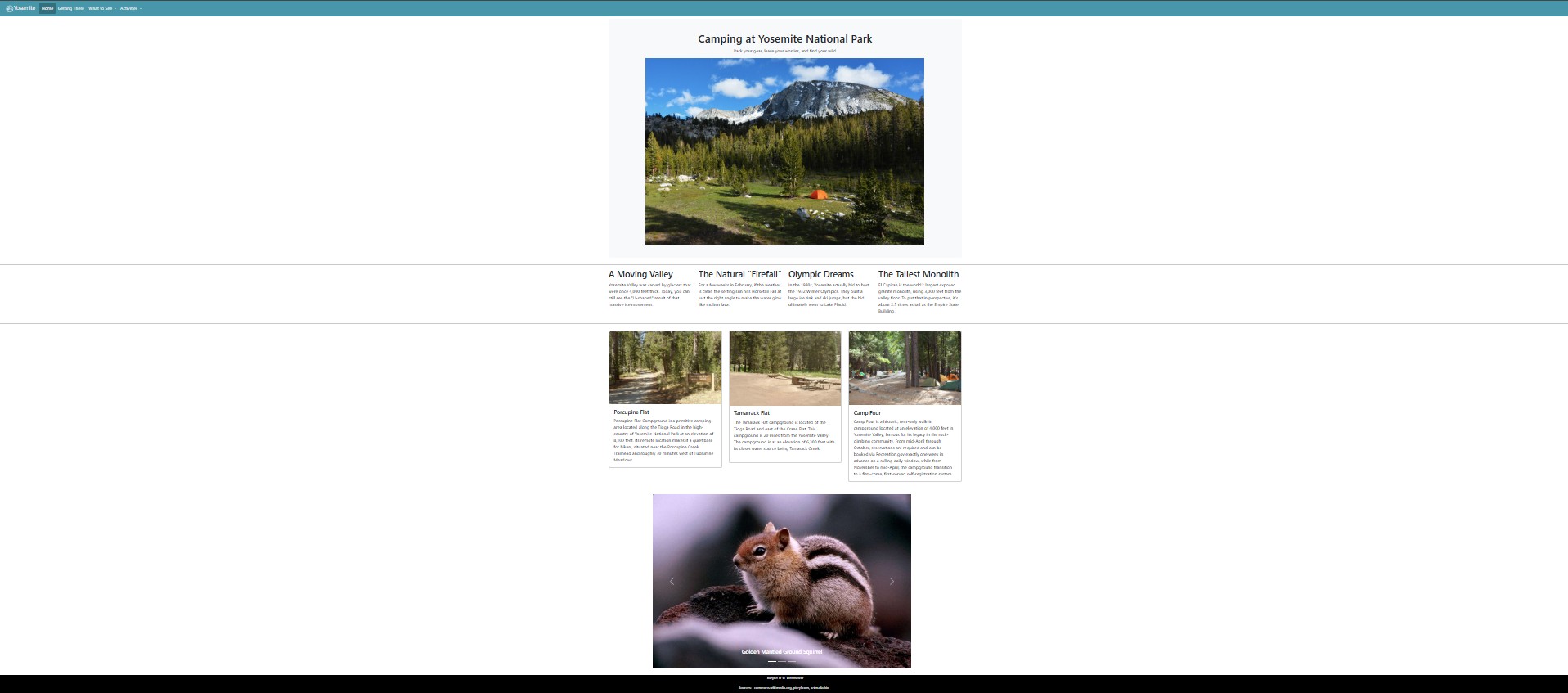This screenshot has height=693, width=1568.
Task: Click the Yosemite logo in the navbar
Action: [20, 8]
